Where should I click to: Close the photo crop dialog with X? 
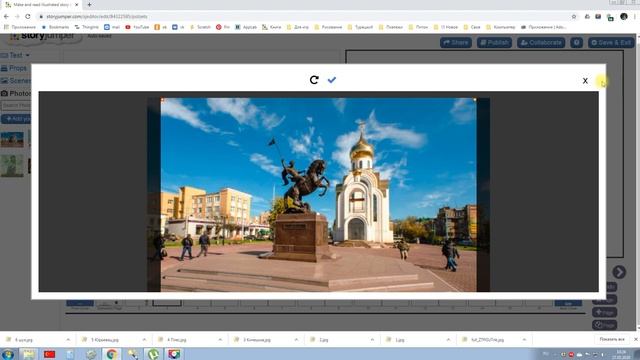pos(585,81)
